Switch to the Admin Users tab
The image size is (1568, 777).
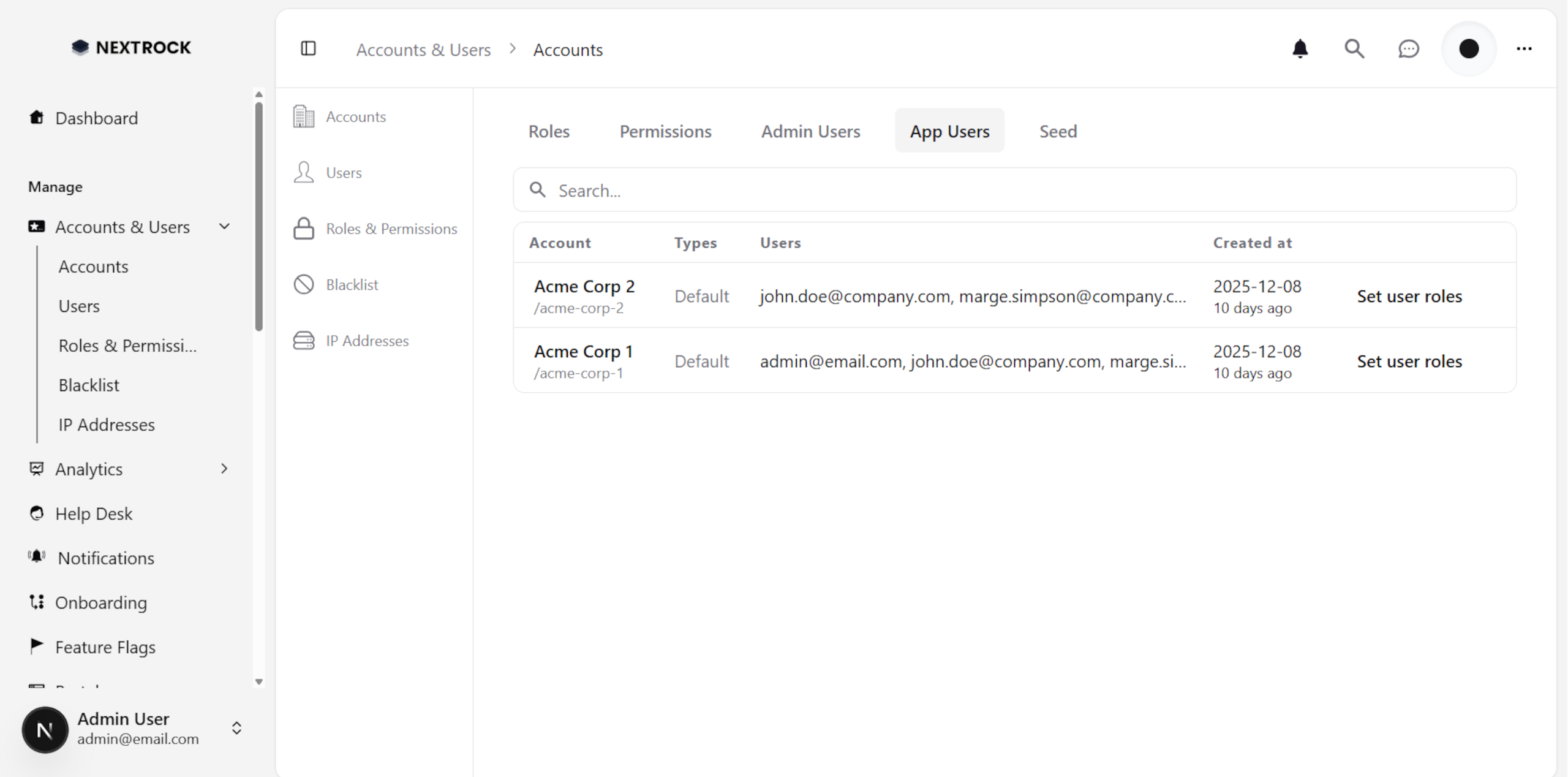click(810, 131)
